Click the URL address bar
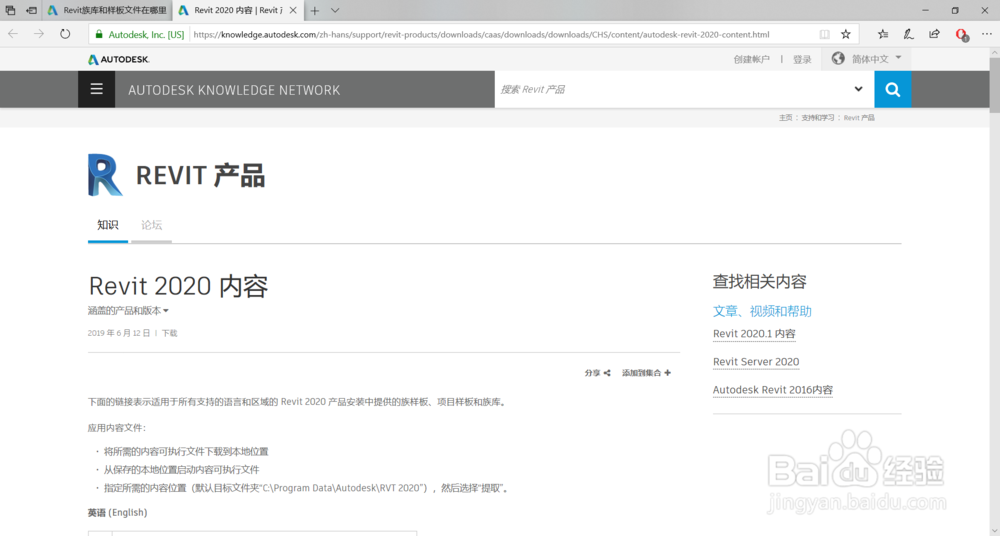Image resolution: width=1000 pixels, height=536 pixels. (482, 34)
